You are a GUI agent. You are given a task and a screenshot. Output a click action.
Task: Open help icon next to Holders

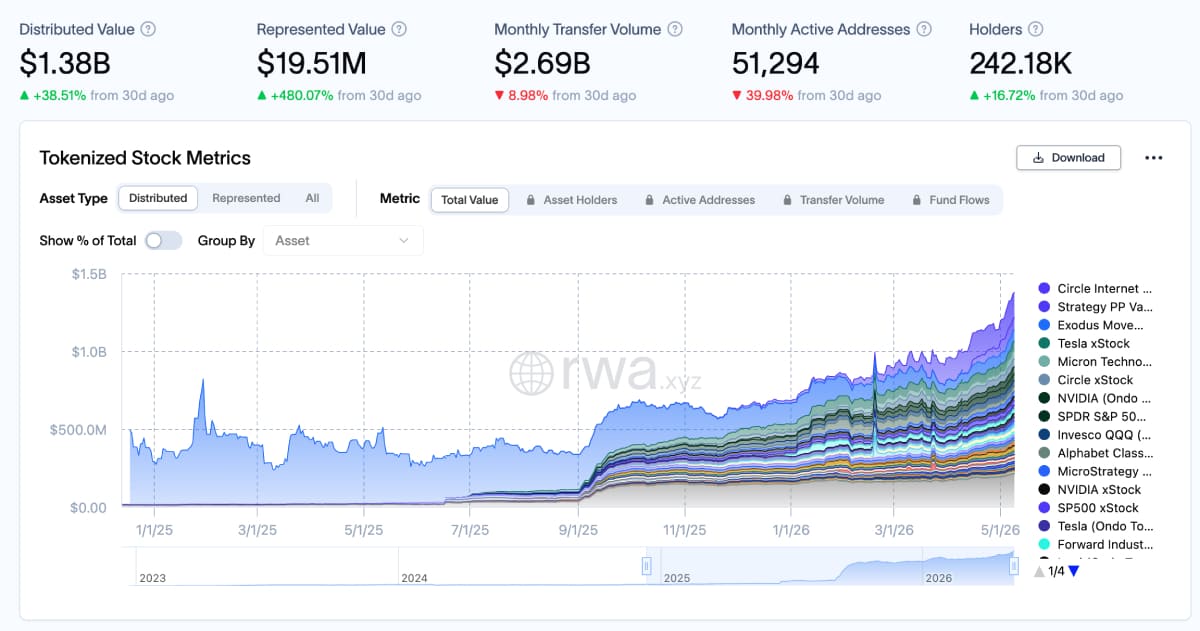(x=1036, y=30)
